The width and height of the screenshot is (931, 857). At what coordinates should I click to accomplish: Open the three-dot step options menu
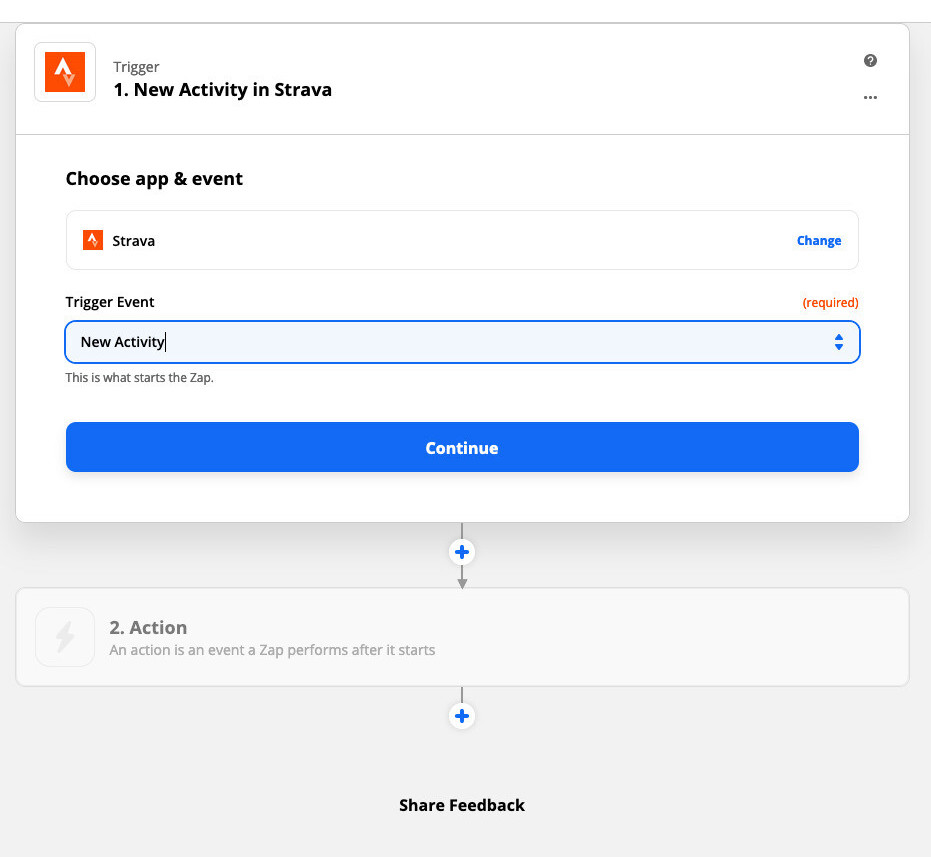pos(870,97)
